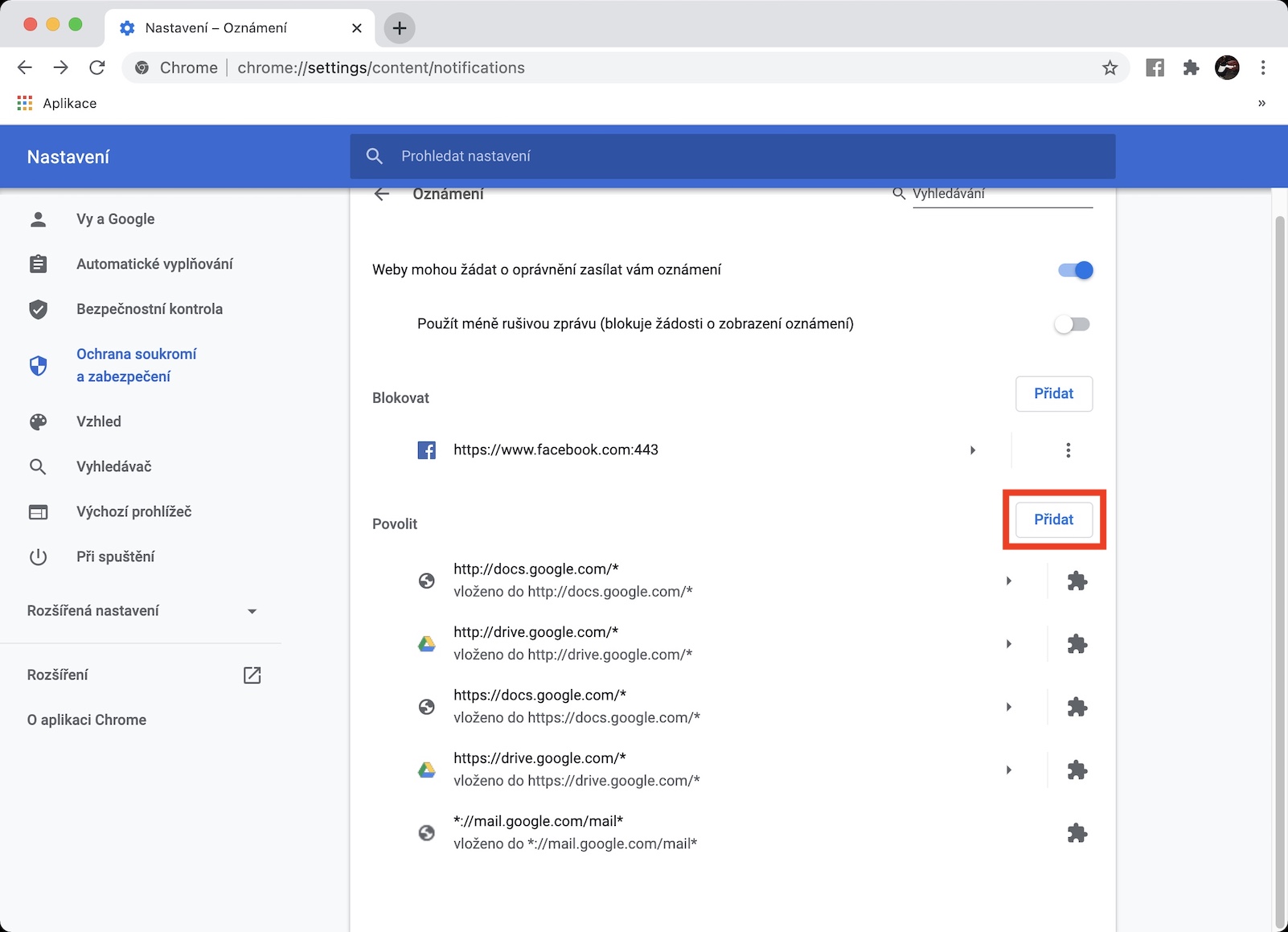The width and height of the screenshot is (1288, 932).
Task: Click the extension puzzle icon for mail.google.com
Action: pos(1077,833)
